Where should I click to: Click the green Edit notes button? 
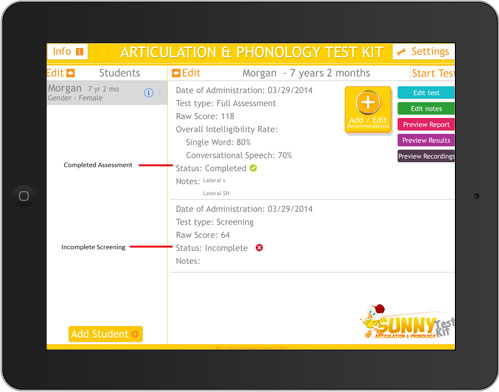[x=426, y=109]
